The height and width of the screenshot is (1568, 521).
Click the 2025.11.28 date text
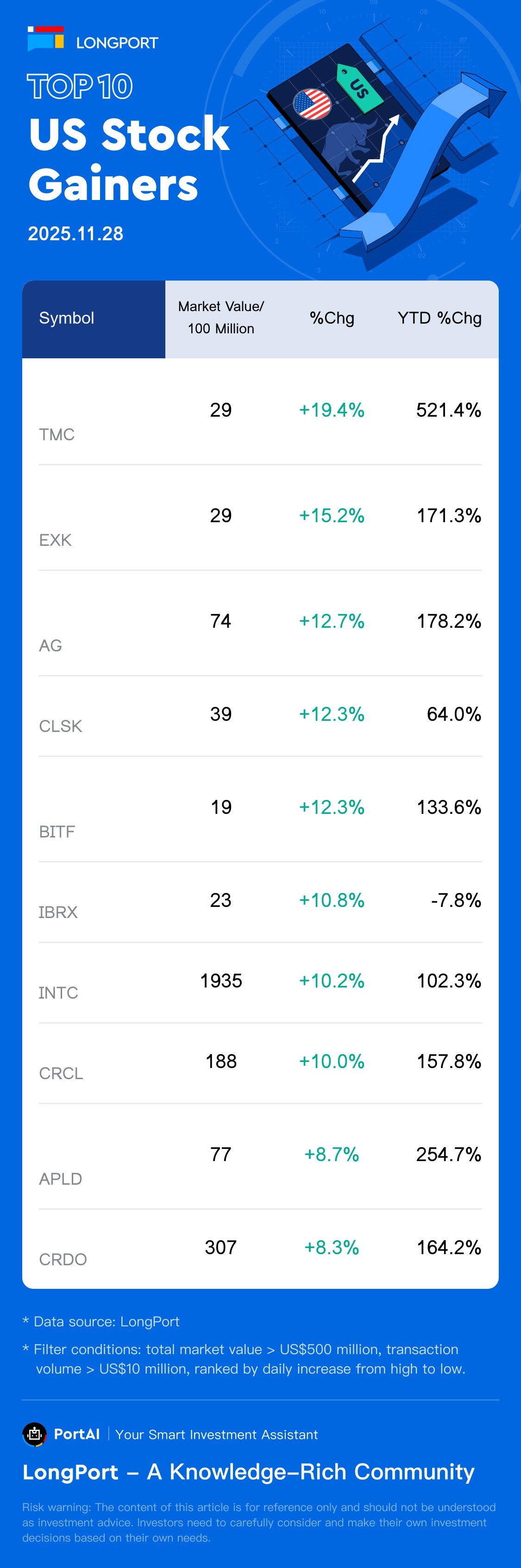point(75,234)
